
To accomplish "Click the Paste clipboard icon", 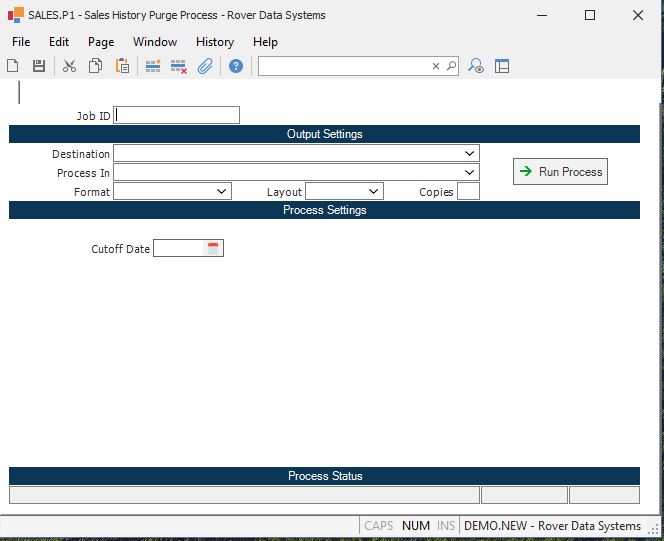I will (122, 66).
